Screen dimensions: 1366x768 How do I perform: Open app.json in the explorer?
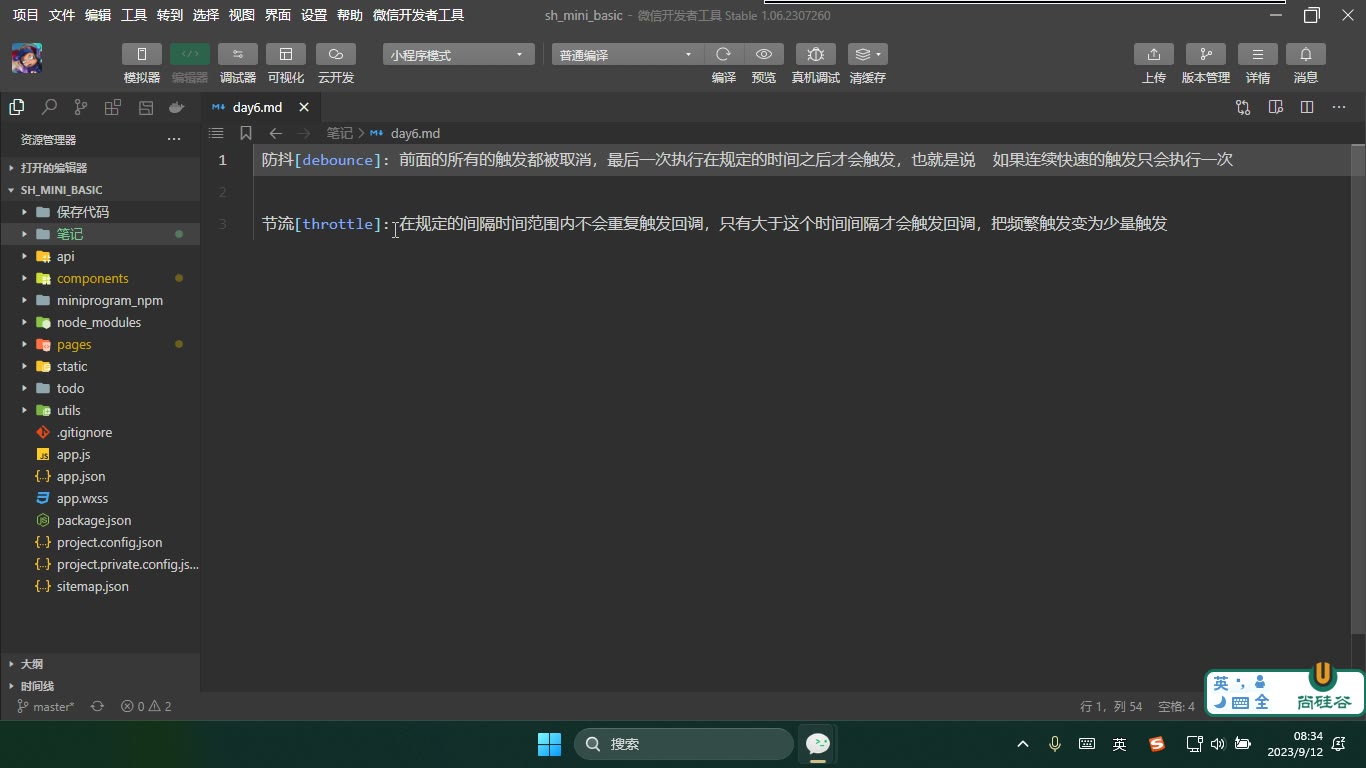pyautogui.click(x=100, y=476)
